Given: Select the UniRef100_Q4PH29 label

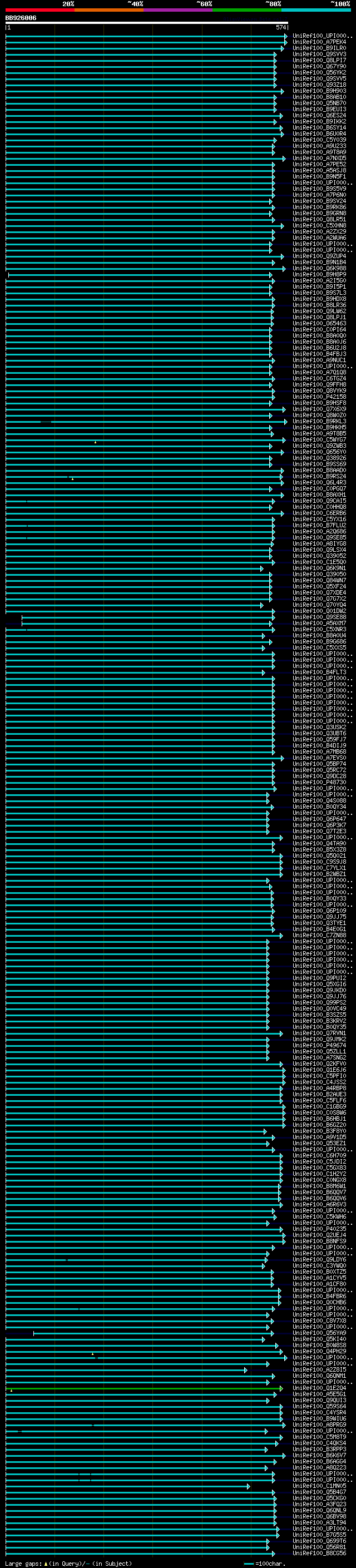Looking at the screenshot, I should click(319, 1351).
